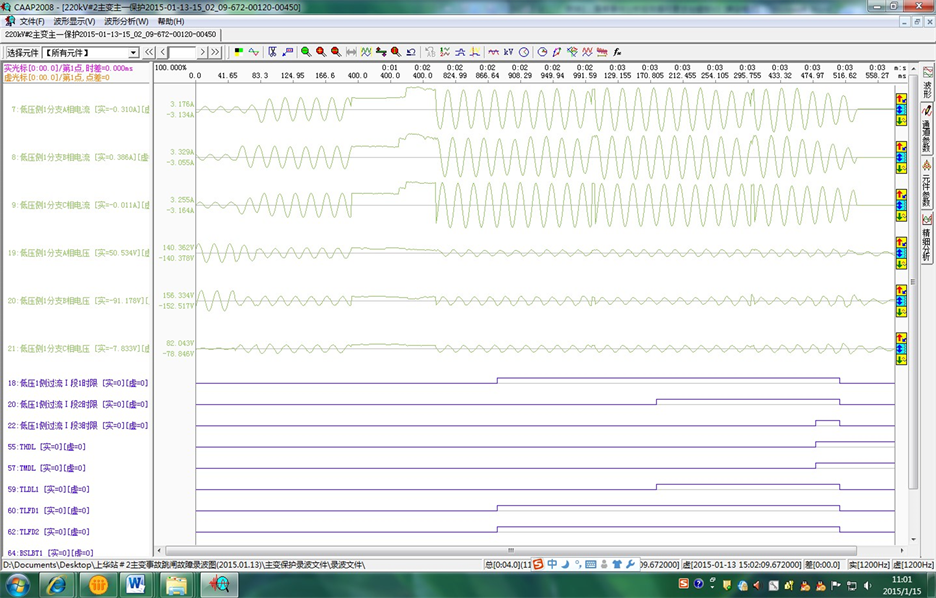Click the clock icon next to kV
This screenshot has width=936, height=598.
pyautogui.click(x=523, y=52)
